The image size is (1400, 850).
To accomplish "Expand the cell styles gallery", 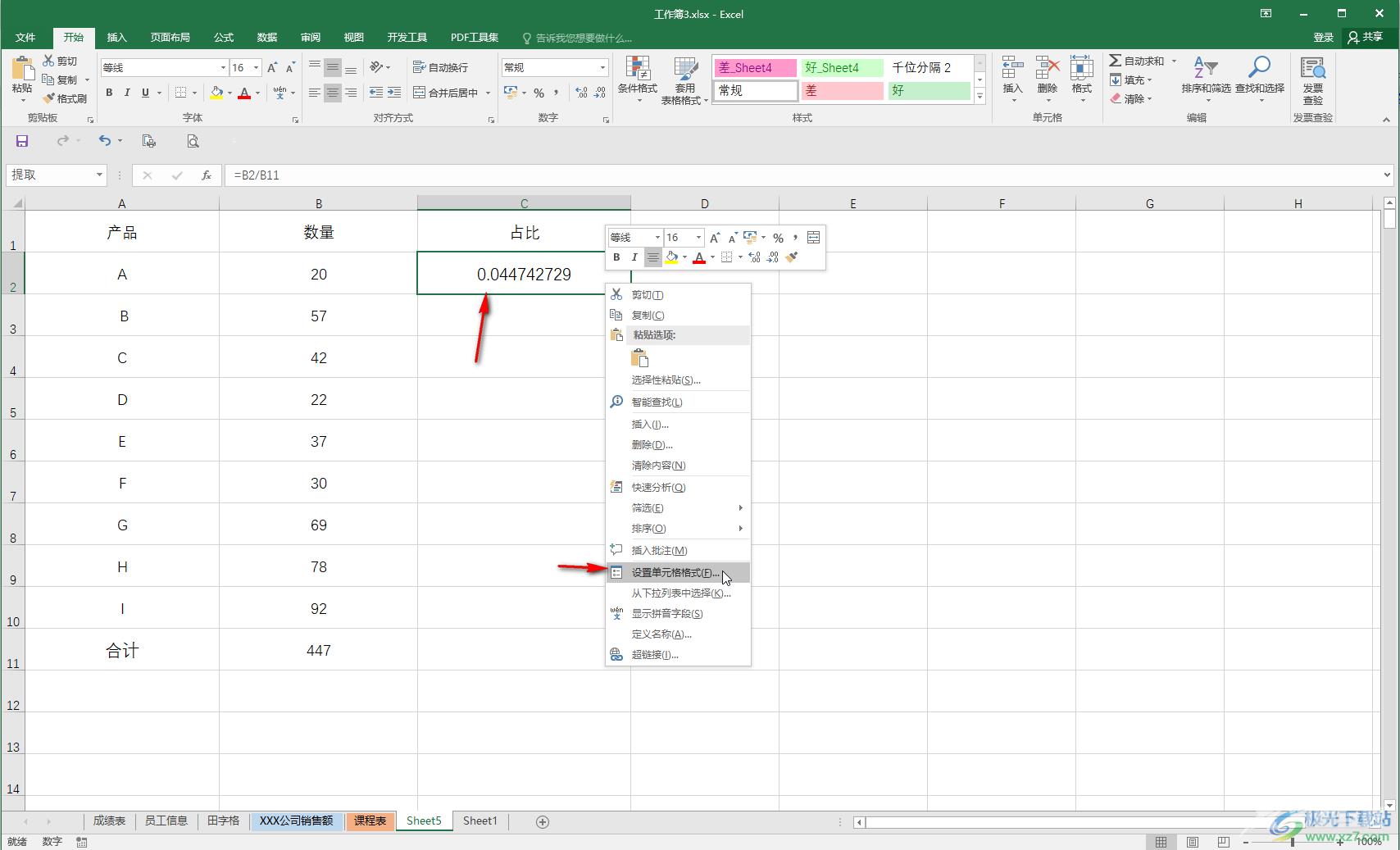I will coord(980,96).
